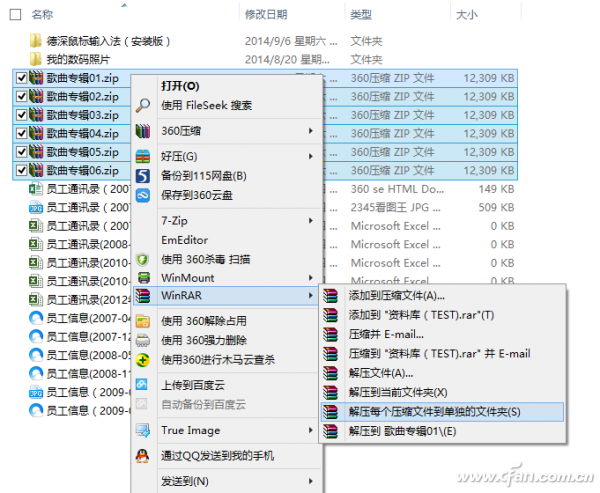Choose 添加到 "资料库 (TEST).rar"(T)
This screenshot has height=493, width=600.
click(421, 315)
